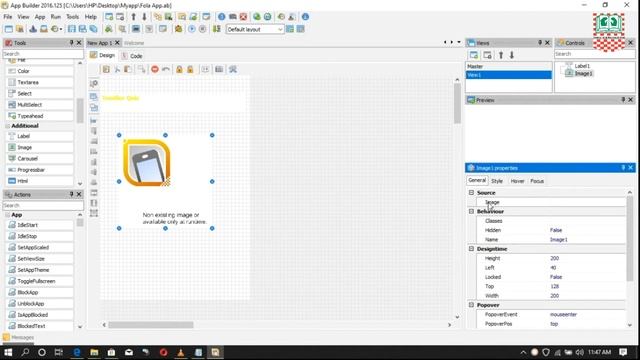This screenshot has height=360, width=640.
Task: Select Master in the Views list
Action: pos(509,66)
